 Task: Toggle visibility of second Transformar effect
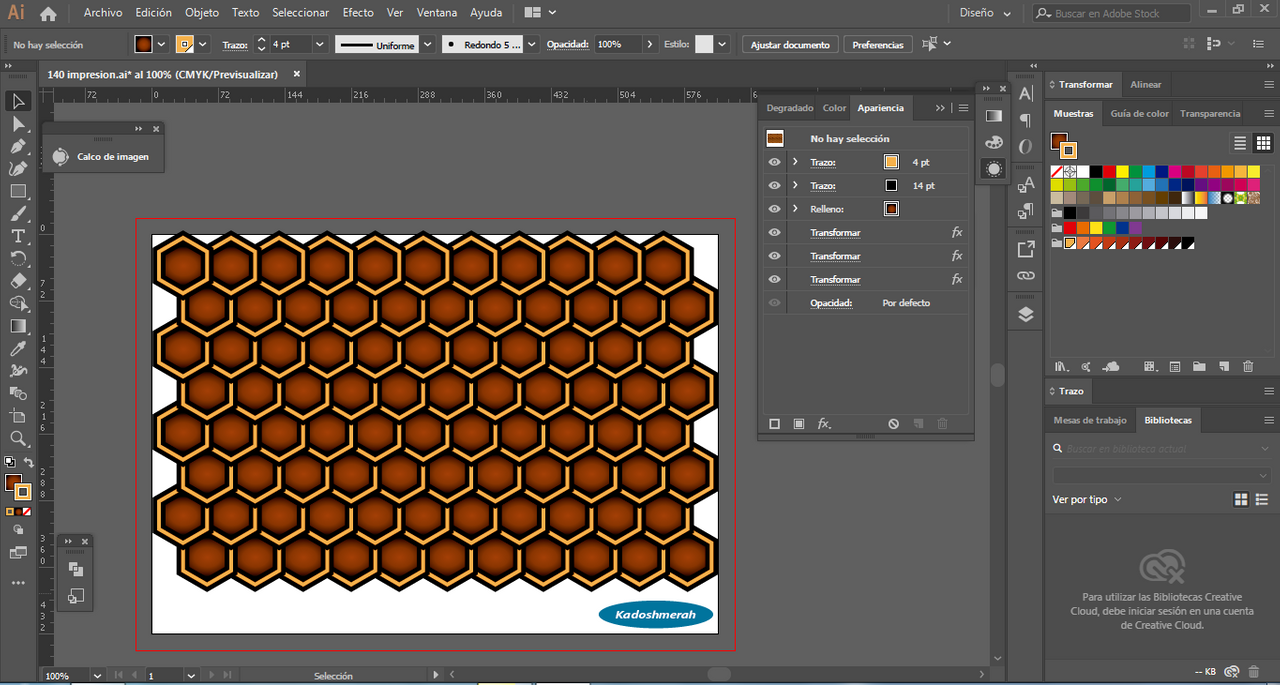coord(774,256)
